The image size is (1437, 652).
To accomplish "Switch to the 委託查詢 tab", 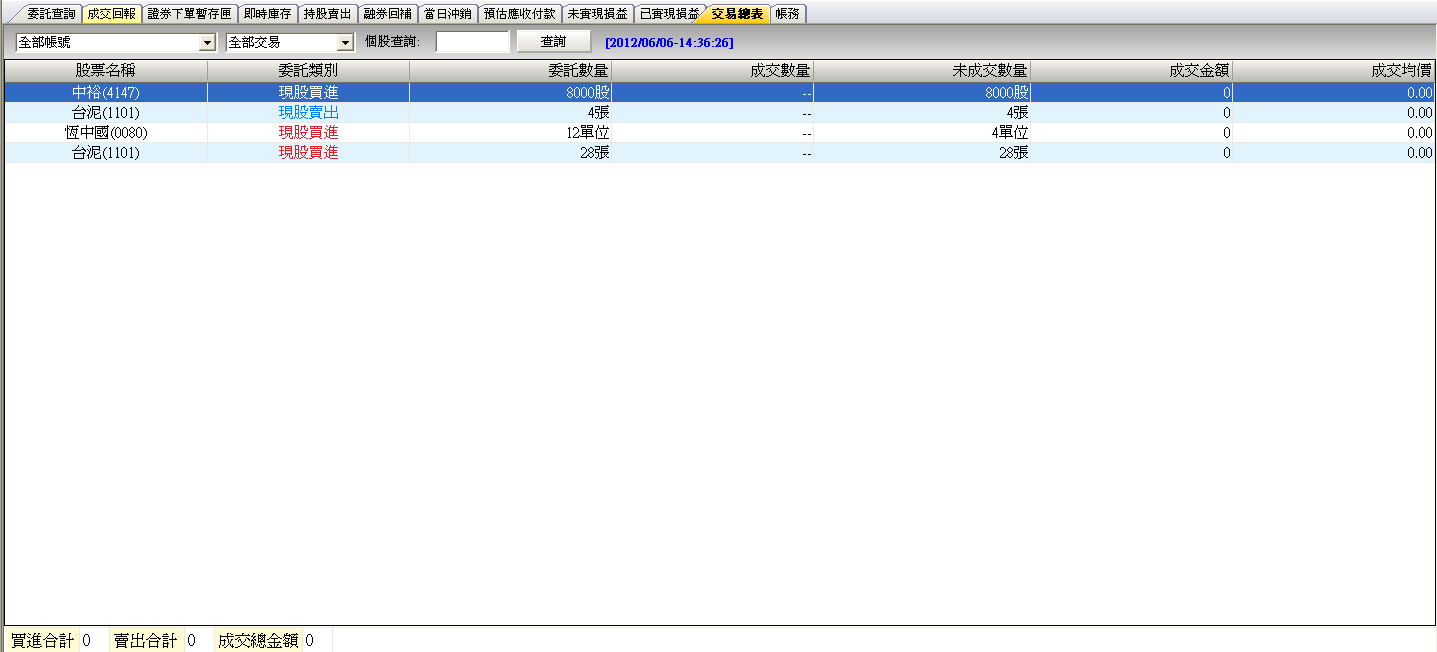I will (x=50, y=14).
